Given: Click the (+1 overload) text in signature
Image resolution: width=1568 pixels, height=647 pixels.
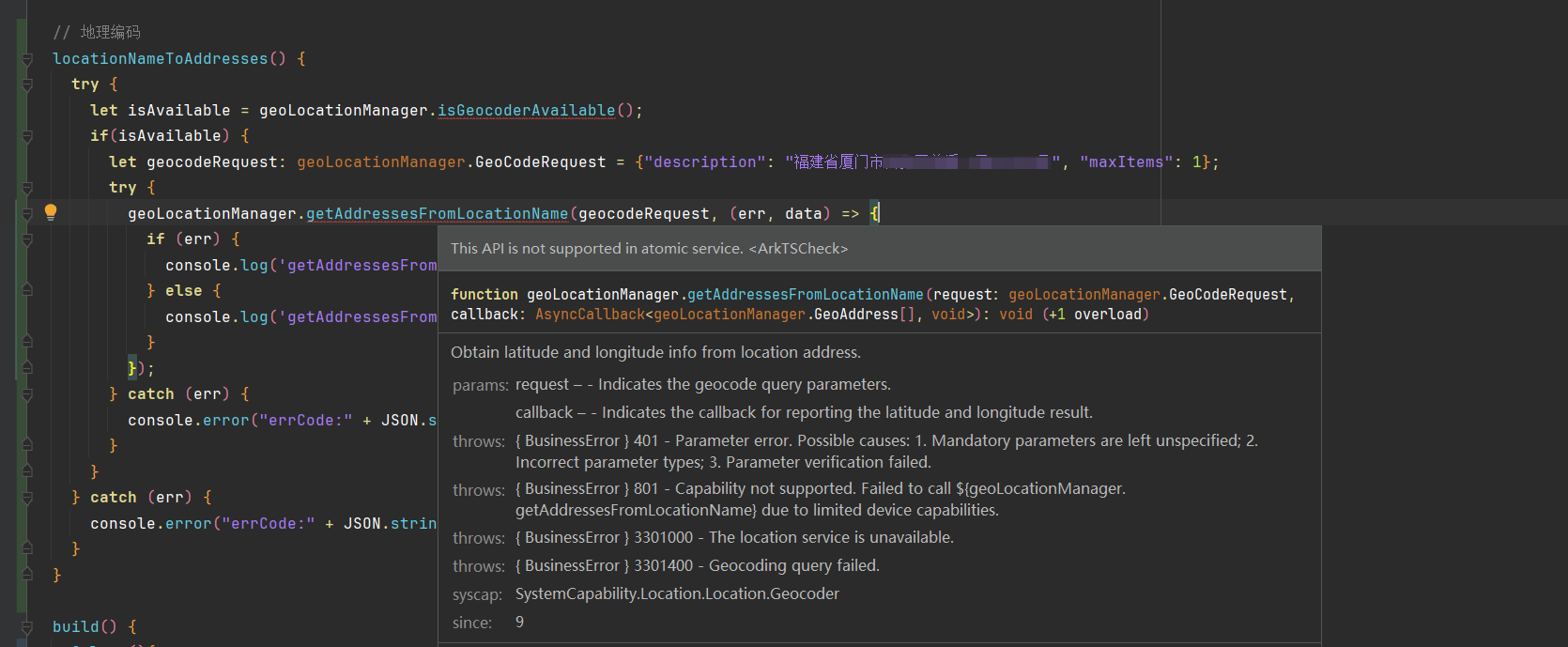Looking at the screenshot, I should coord(1096,315).
